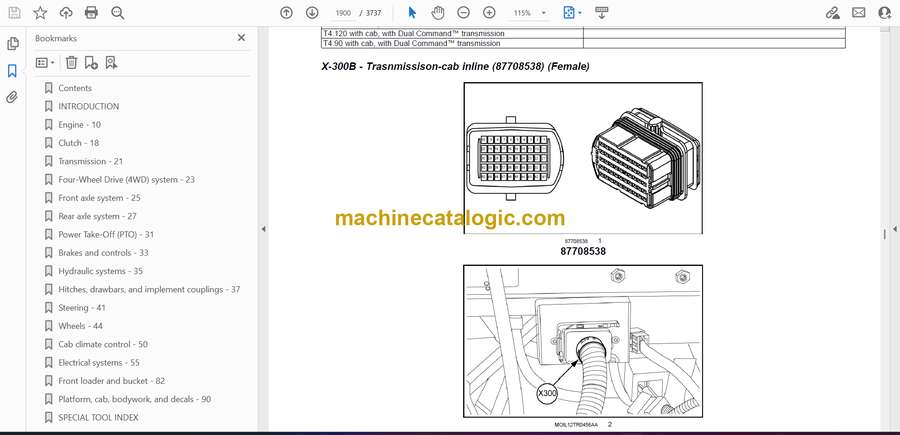Zoom in with the plus button

click(x=489, y=13)
